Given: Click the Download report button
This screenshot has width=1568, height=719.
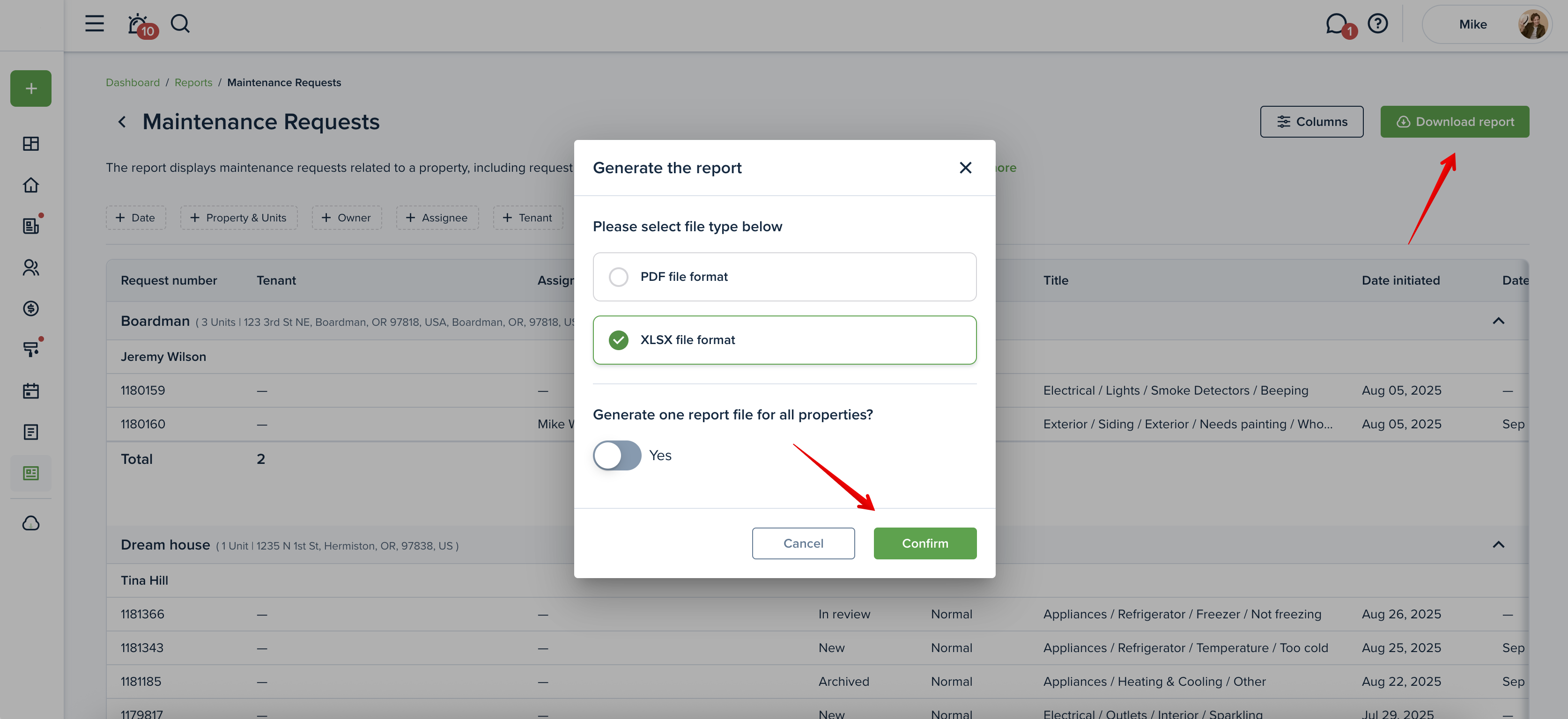Looking at the screenshot, I should [x=1455, y=122].
